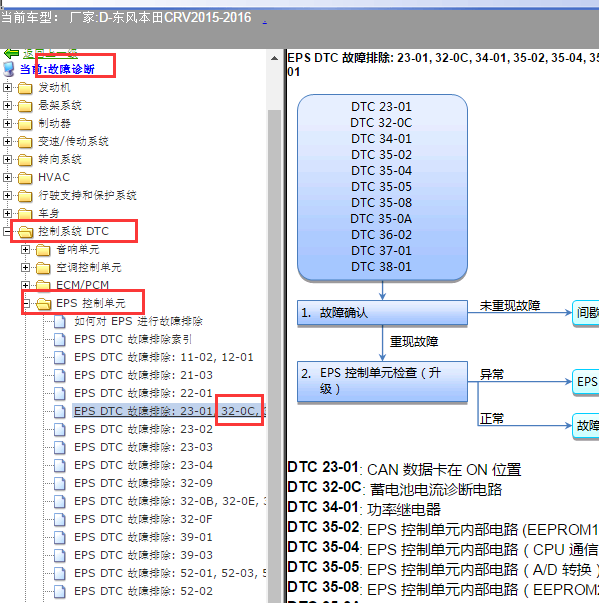599x603 pixels.
Task: Click the small link after CRV2015-2016
Action: pos(265,20)
